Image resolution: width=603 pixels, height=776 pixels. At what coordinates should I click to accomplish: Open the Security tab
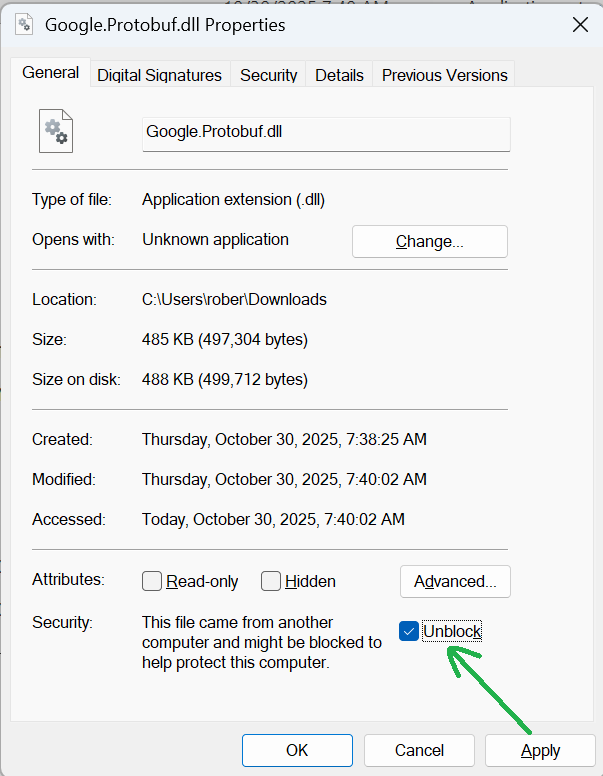tap(268, 75)
